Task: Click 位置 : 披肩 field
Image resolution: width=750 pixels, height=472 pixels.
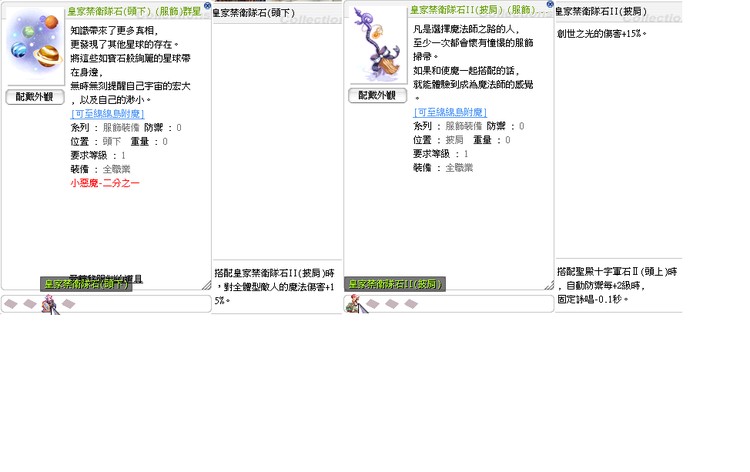Action: (x=439, y=140)
